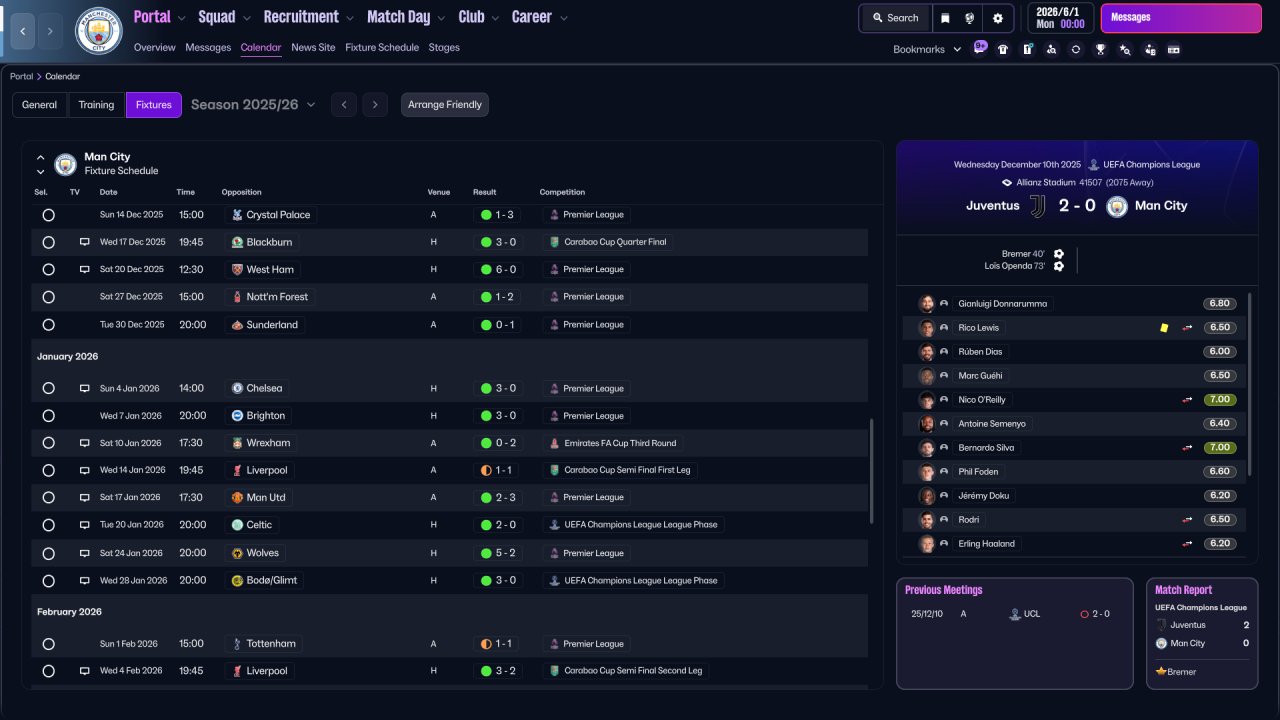
Task: Open settings with the gear icon
Action: pos(998,18)
